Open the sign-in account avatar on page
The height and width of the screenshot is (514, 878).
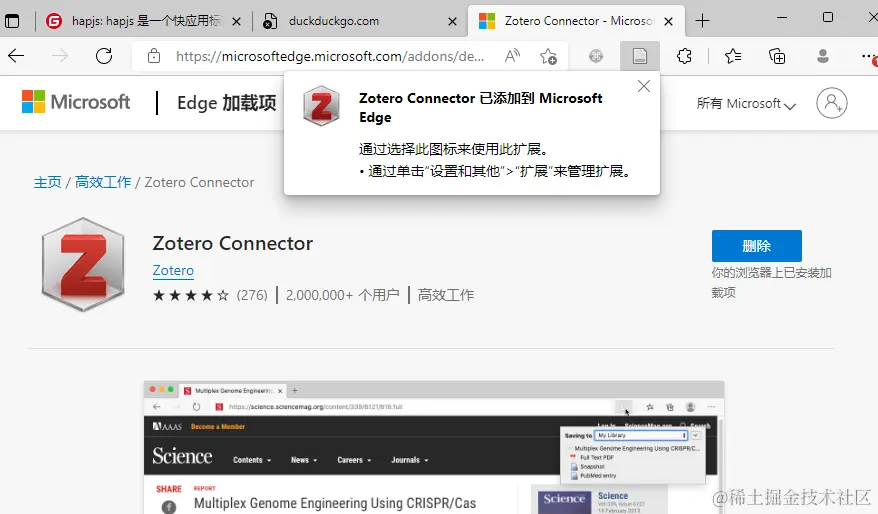(832, 103)
